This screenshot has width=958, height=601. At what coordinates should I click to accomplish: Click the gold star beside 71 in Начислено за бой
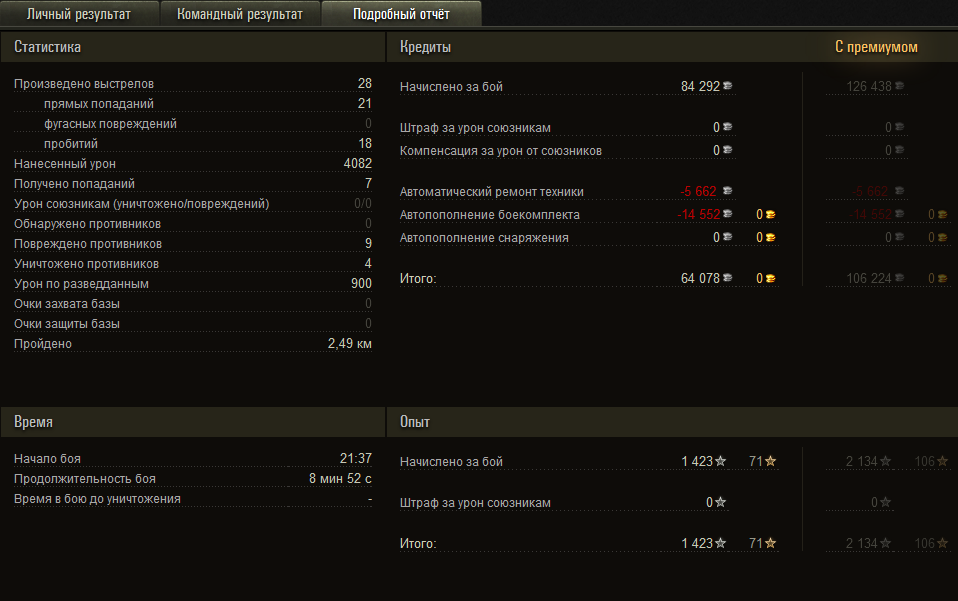(x=770, y=461)
